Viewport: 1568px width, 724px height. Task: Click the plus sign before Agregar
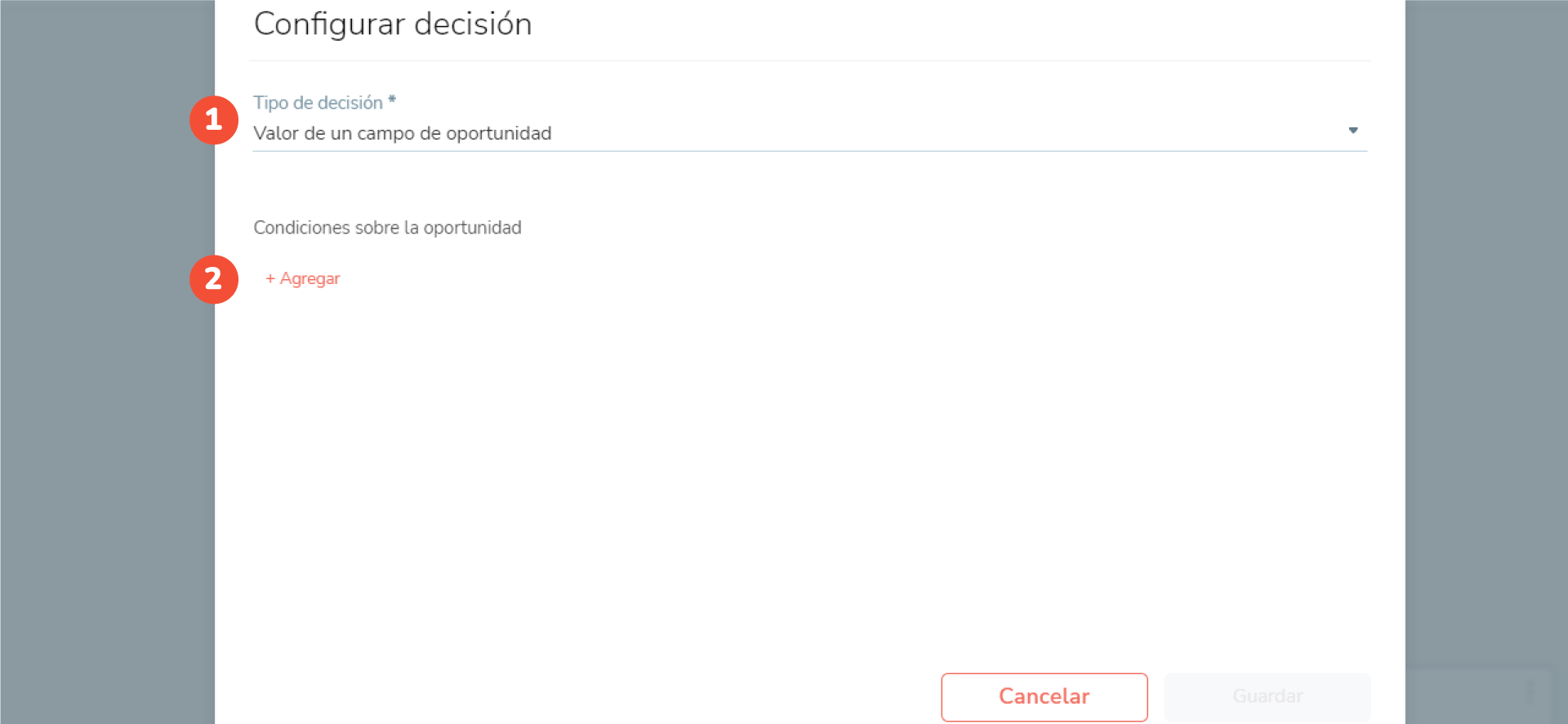tap(270, 278)
